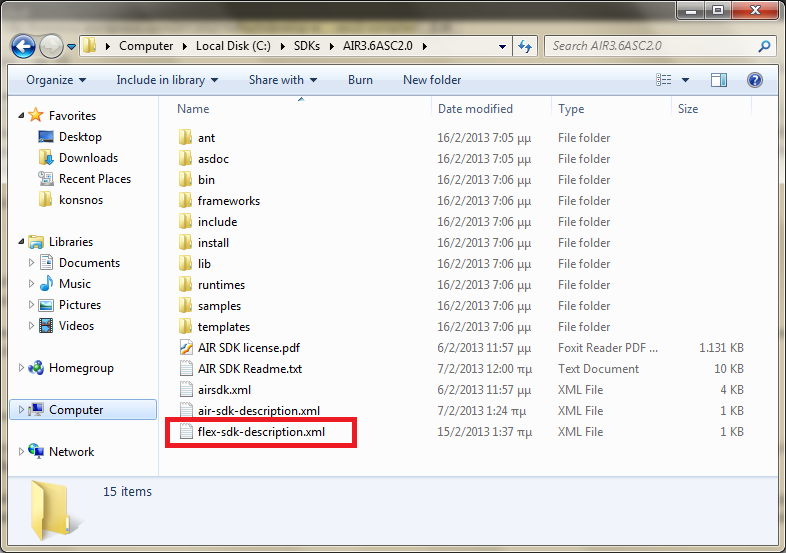Click the AIR SDK license.pdf file icon
Viewport: 786px width, 553px height.
185,348
